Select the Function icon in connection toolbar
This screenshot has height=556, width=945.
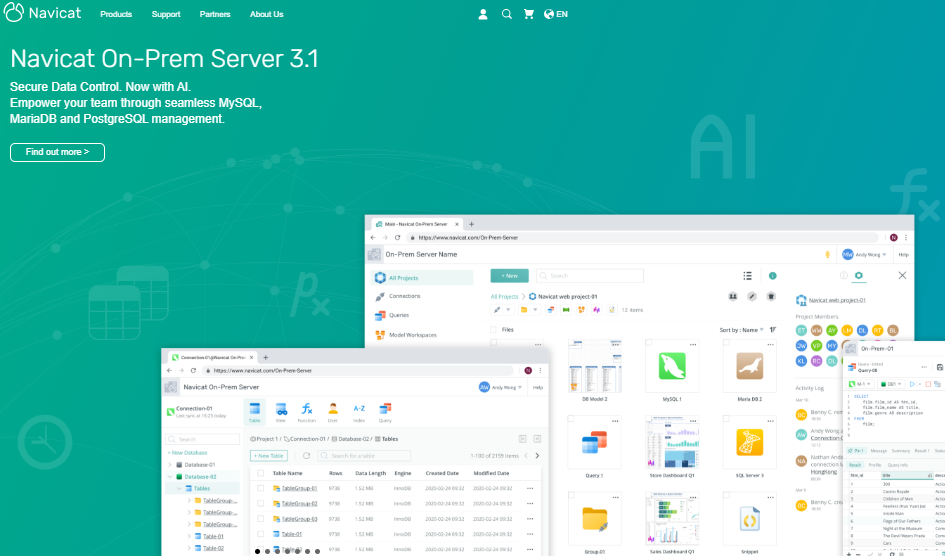tap(307, 413)
